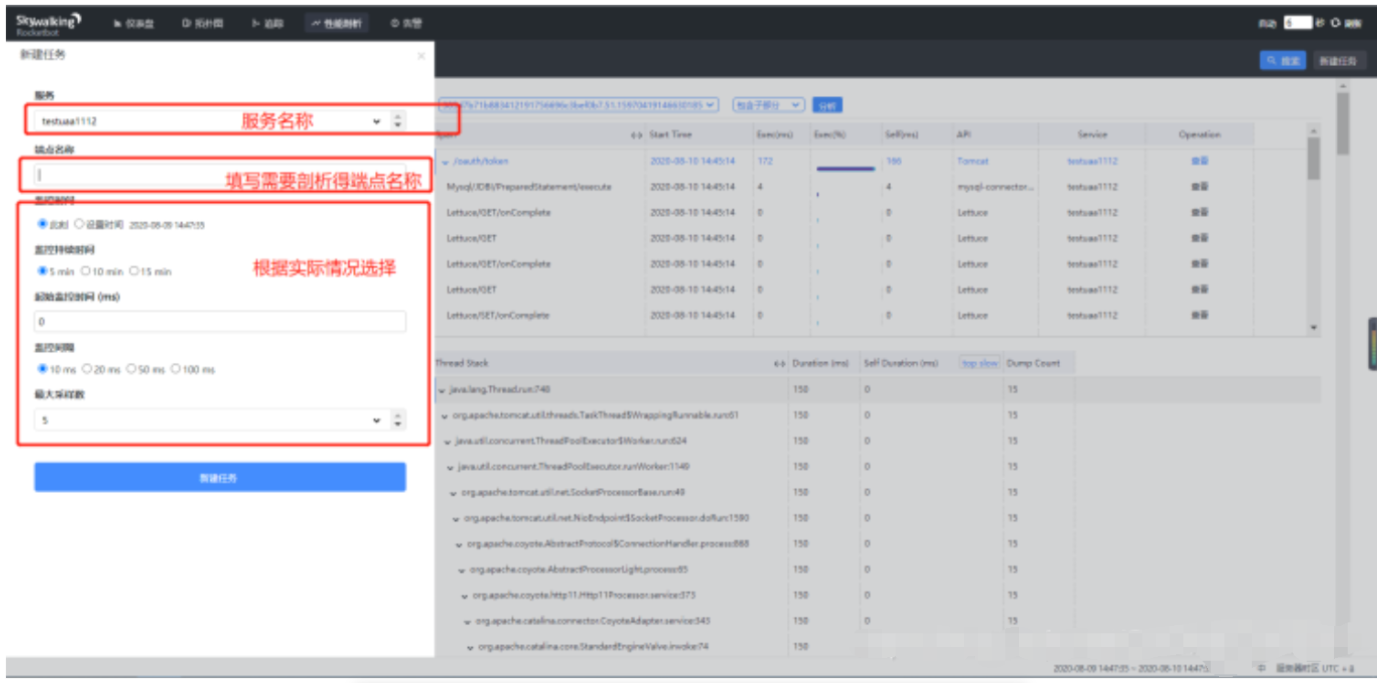Click the 起始监控时间 (ms) input showing 0

point(220,322)
